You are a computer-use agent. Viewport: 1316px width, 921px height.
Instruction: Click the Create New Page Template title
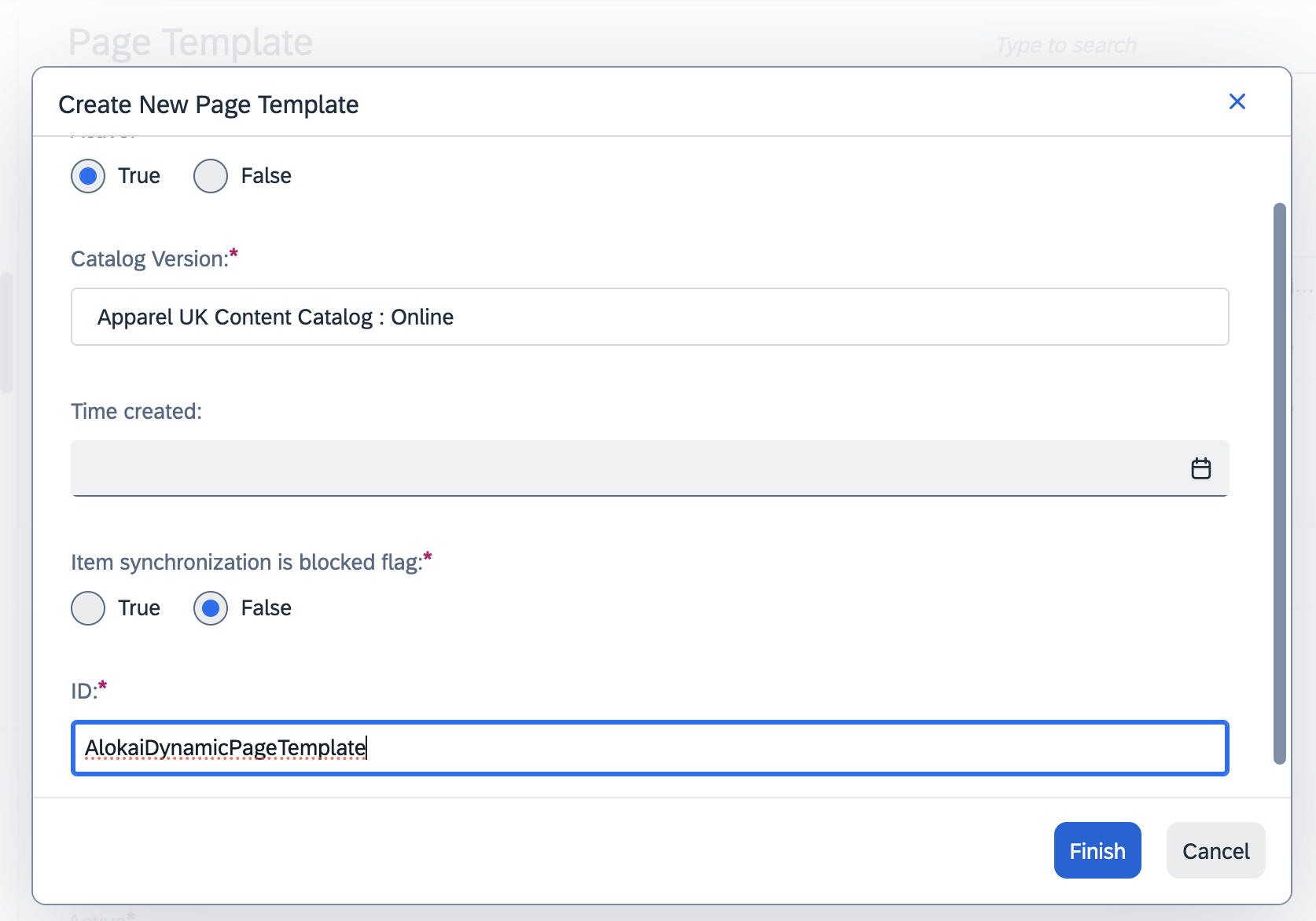[x=208, y=104]
